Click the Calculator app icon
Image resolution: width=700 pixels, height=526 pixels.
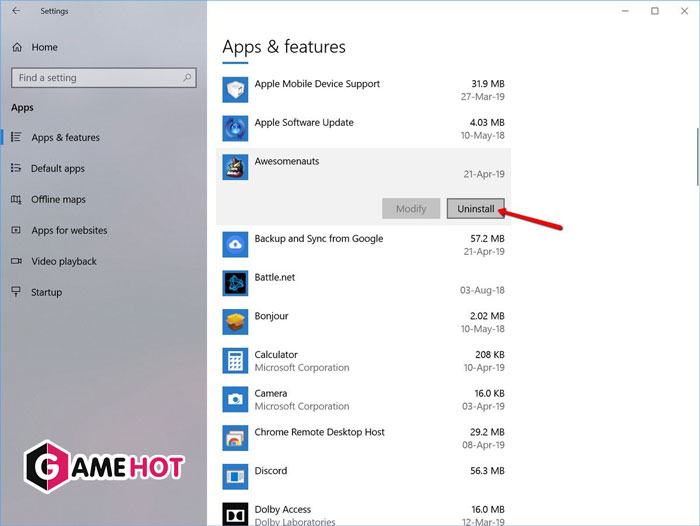pos(235,361)
